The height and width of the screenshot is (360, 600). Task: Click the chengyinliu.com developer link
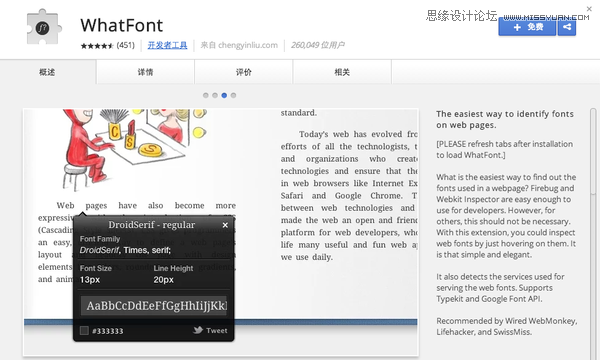248,45
